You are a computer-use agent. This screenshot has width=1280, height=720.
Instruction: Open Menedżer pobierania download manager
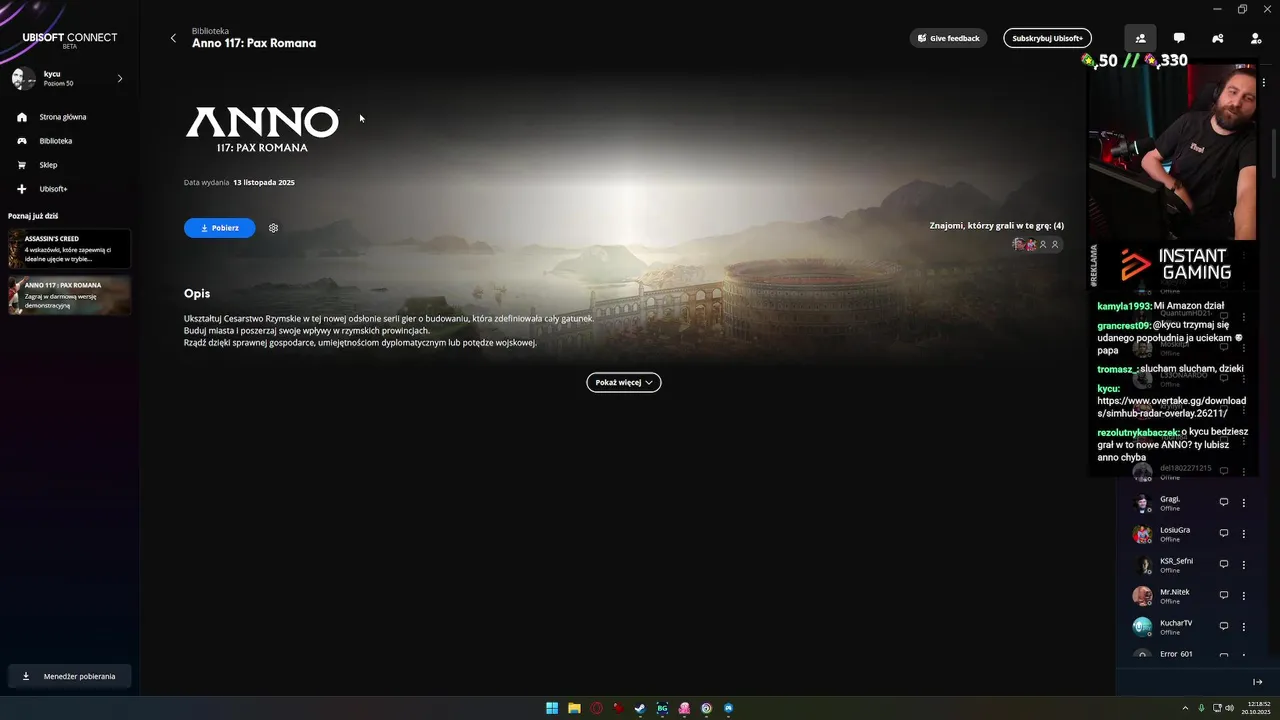(x=69, y=676)
